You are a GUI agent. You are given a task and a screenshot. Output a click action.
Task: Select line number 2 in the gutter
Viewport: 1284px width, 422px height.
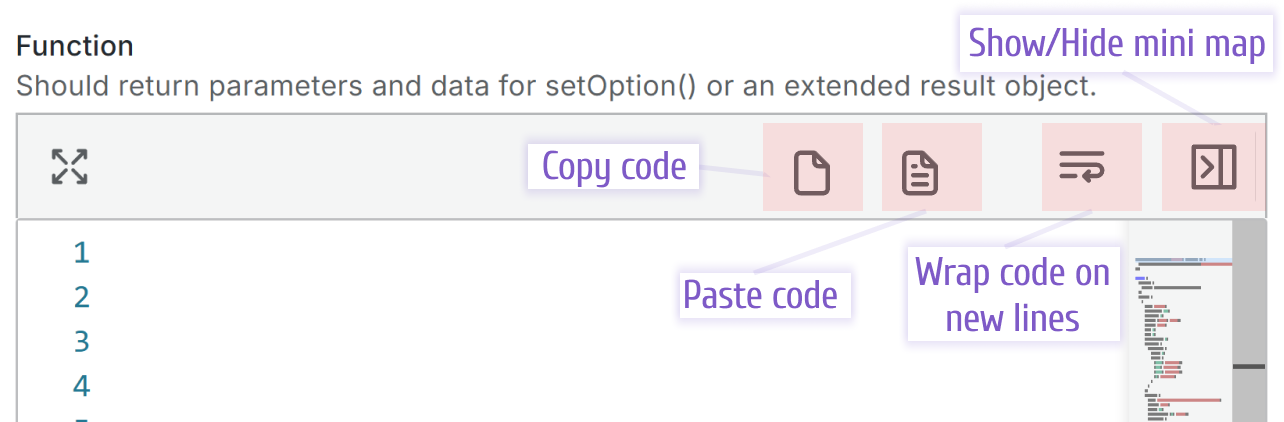coord(82,297)
